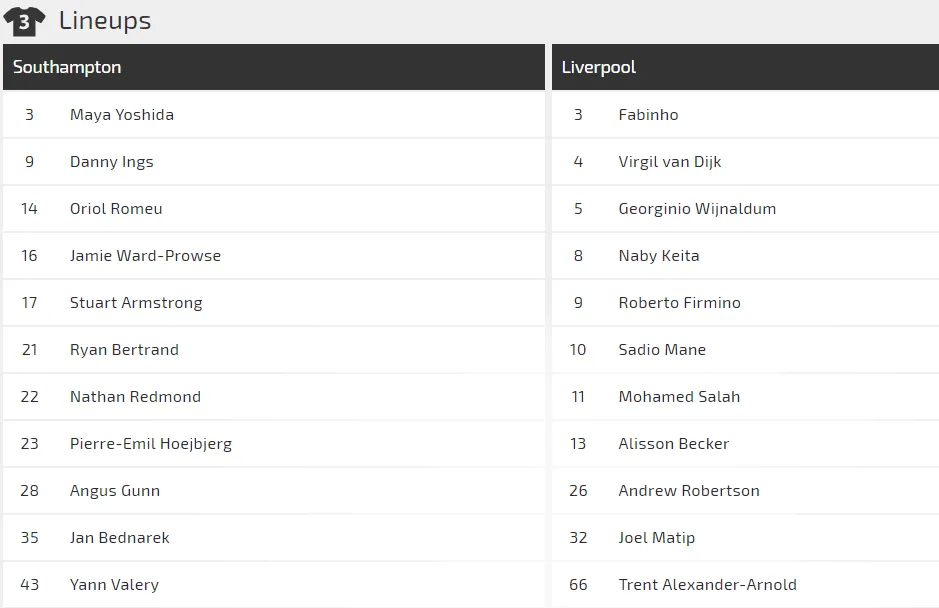Click Alisson Becker's name
Screen dimensions: 939x608
click(x=674, y=444)
